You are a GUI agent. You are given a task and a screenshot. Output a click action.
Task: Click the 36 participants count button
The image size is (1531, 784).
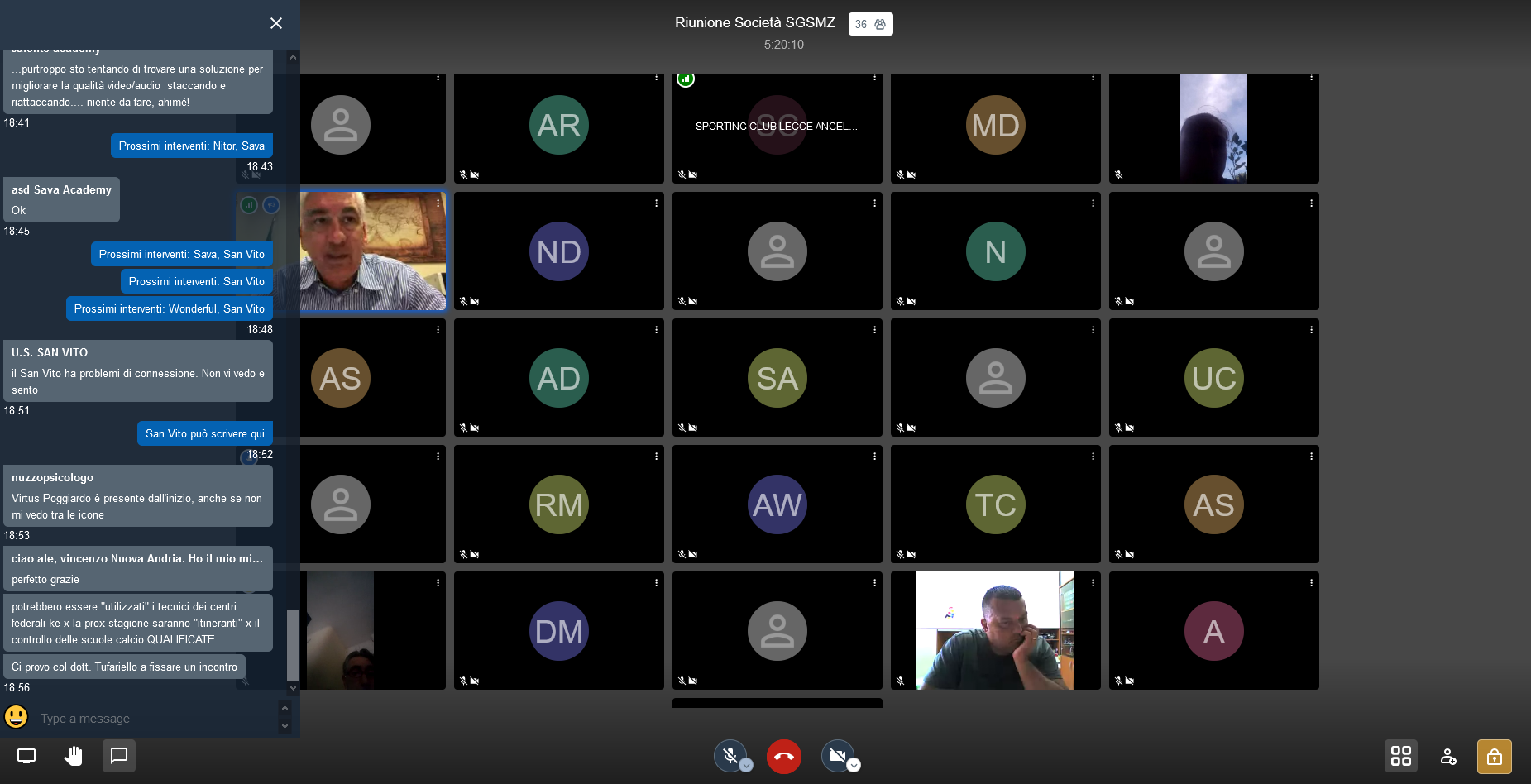pos(870,24)
